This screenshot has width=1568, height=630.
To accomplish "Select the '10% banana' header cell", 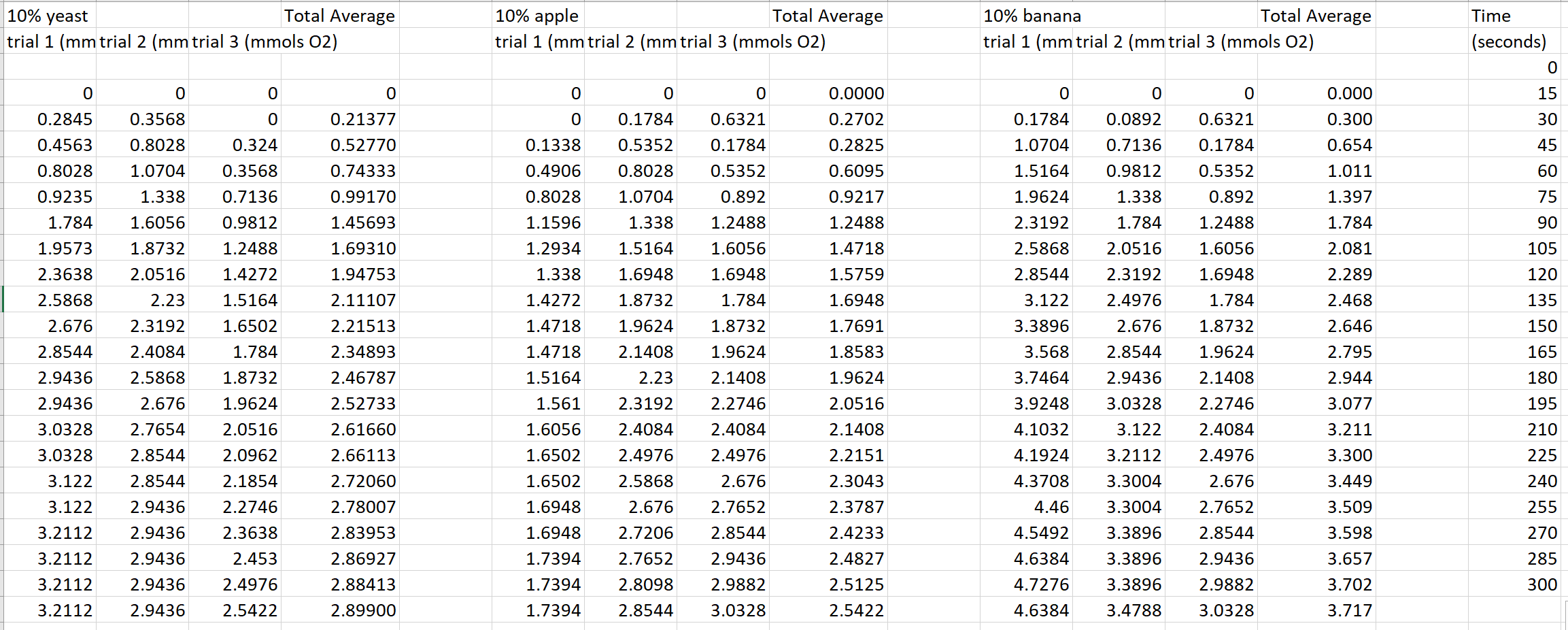I will [x=1026, y=15].
